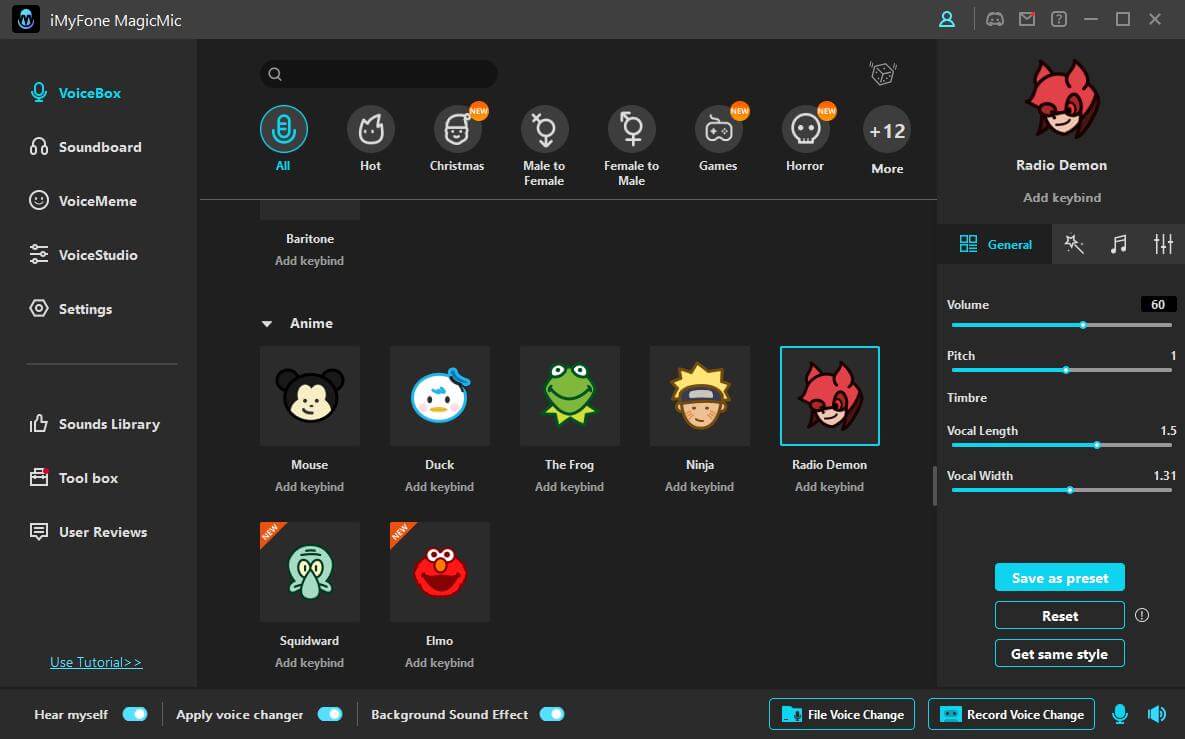This screenshot has width=1185, height=739.
Task: Open VoiceBox in the sidebar
Action: pos(76,93)
